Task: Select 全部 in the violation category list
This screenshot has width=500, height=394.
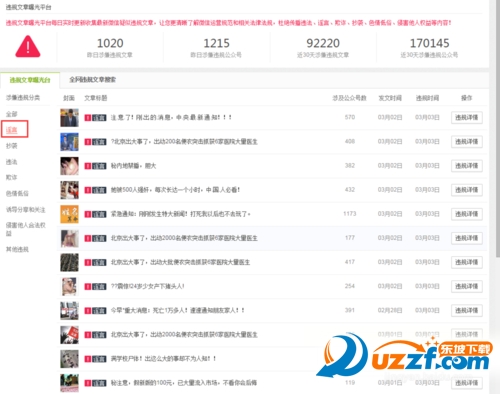Action: point(12,114)
